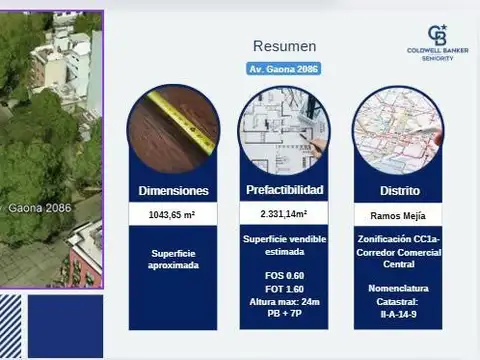Select the 'Prefactibilidad' heading
This screenshot has width=480, height=360.
284,190
